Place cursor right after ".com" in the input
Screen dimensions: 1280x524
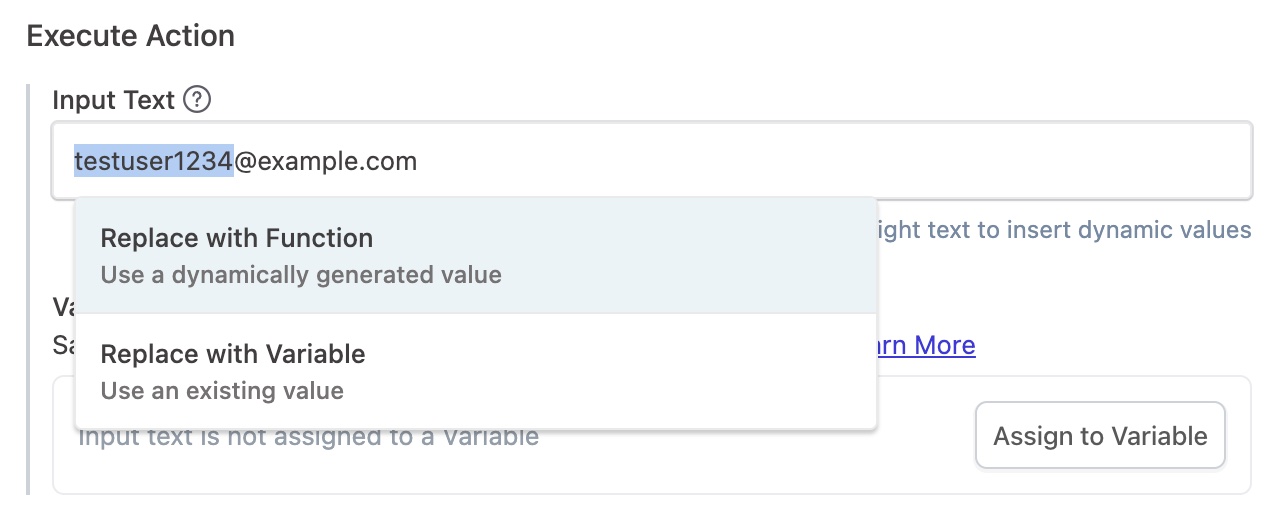419,160
